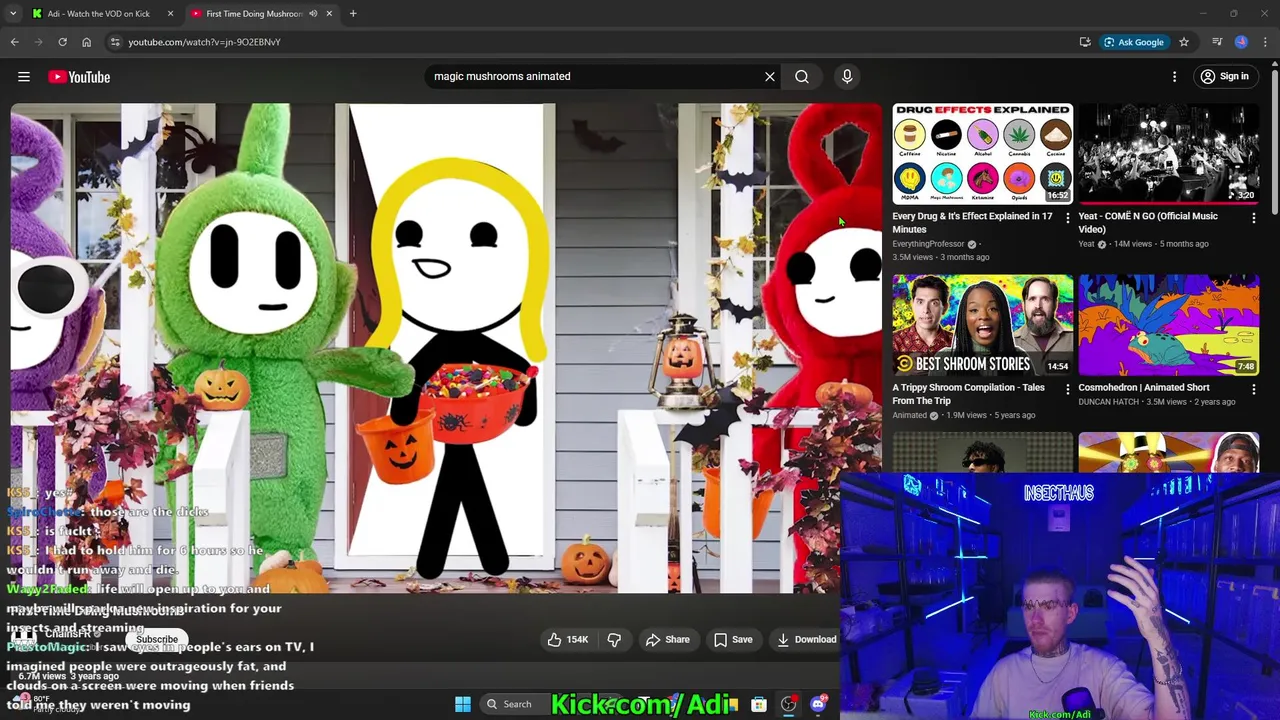The image size is (1280, 720).
Task: Open more options for the Yeat video
Action: pos(1253,217)
